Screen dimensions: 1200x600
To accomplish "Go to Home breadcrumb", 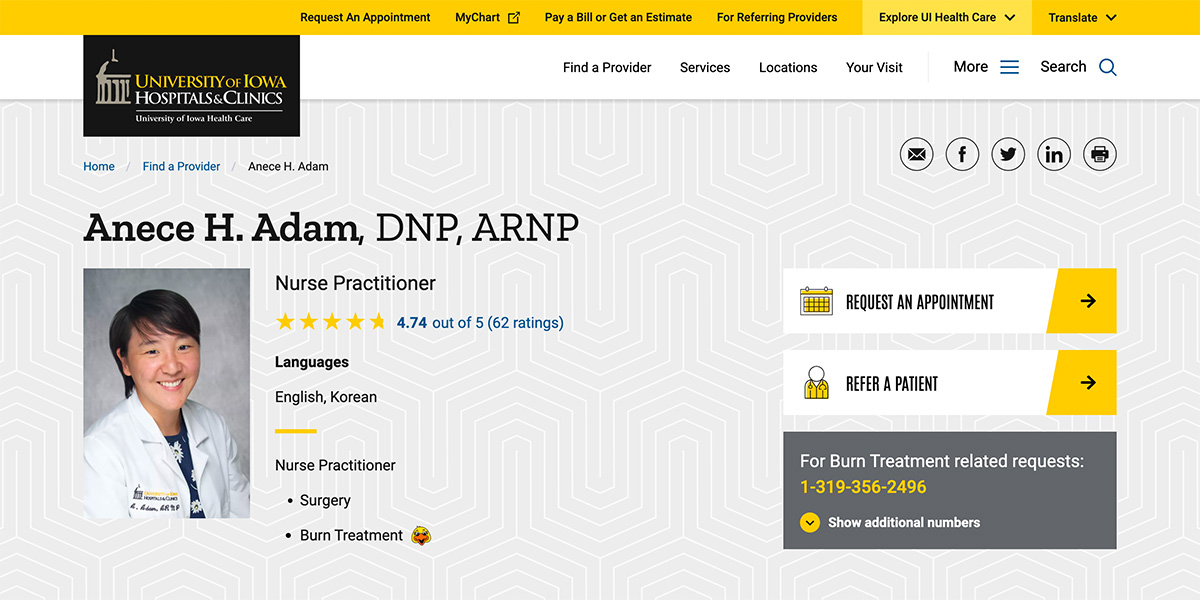I will (99, 166).
